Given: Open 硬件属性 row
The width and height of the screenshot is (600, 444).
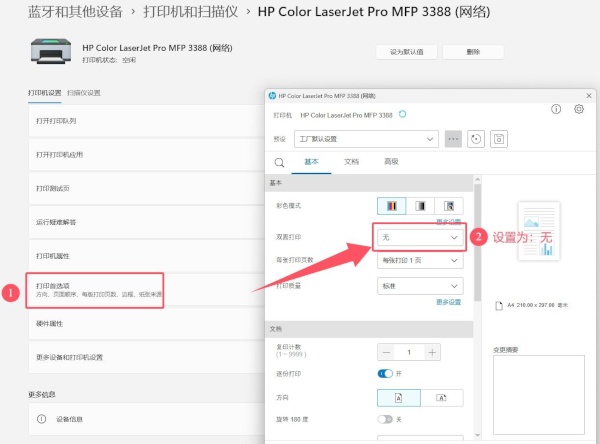Looking at the screenshot, I should pyautogui.click(x=147, y=324).
